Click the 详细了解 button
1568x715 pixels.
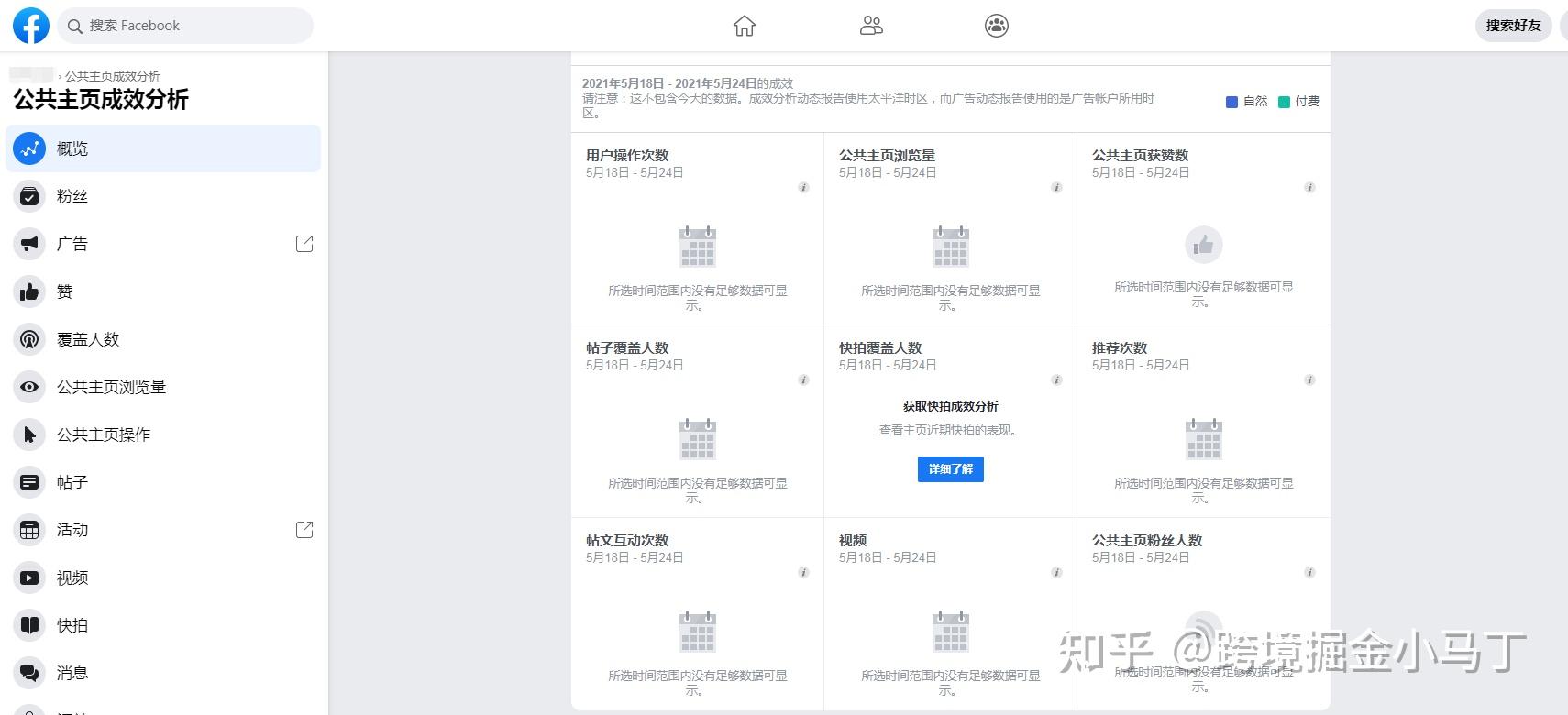950,469
